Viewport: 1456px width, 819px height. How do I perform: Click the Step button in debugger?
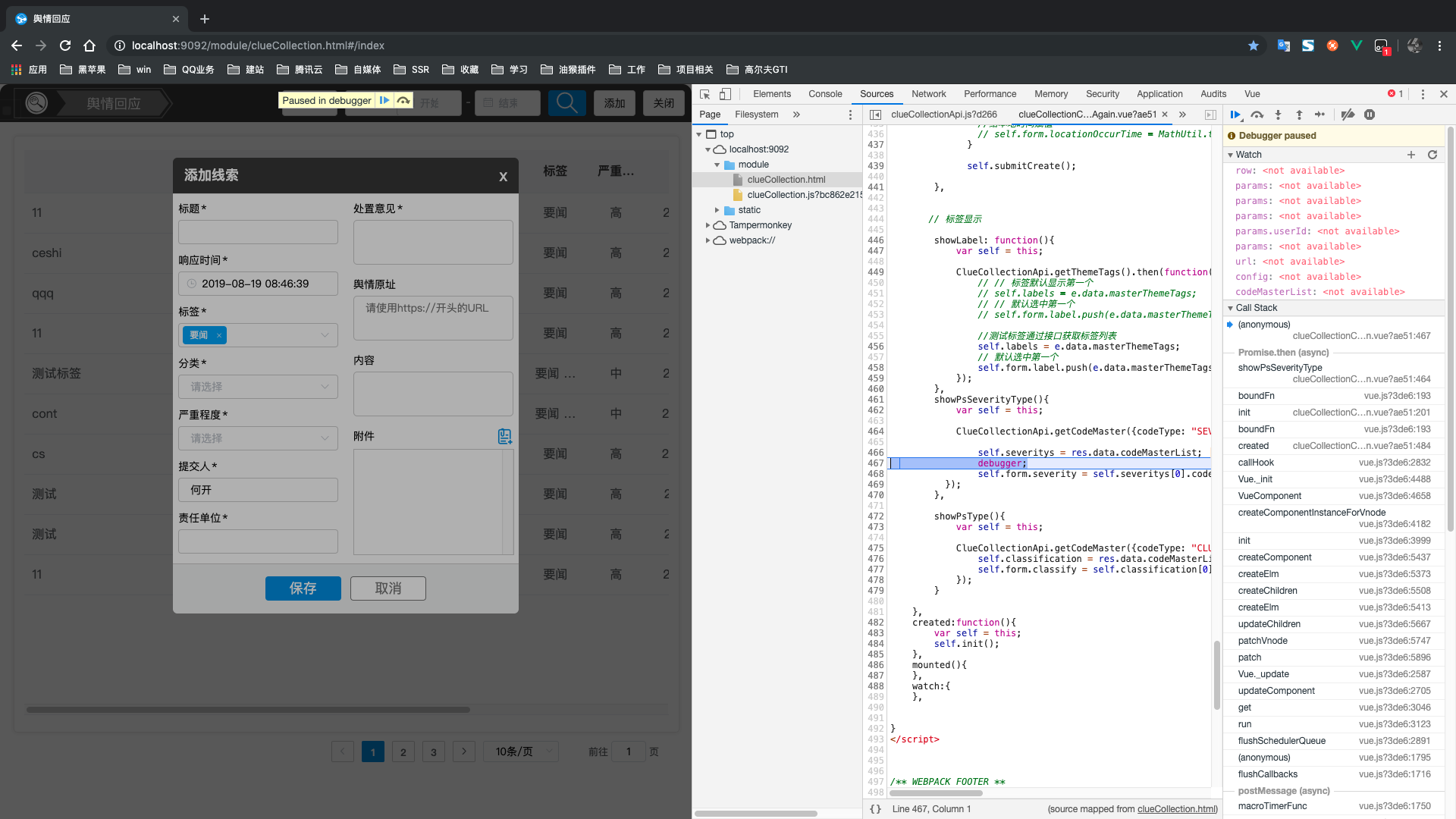point(1320,115)
